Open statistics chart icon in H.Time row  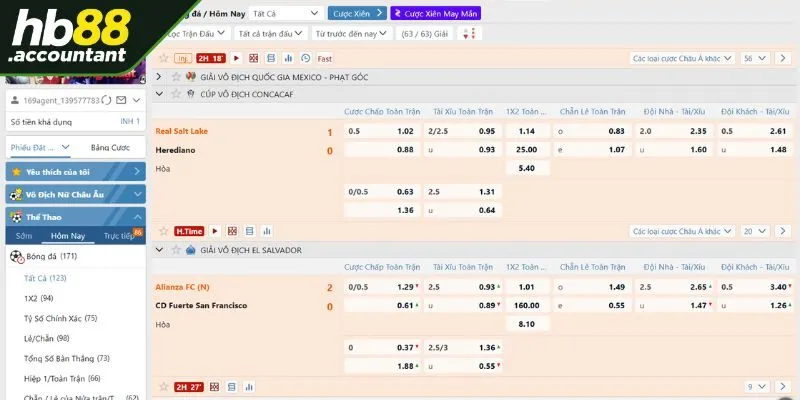(x=267, y=231)
